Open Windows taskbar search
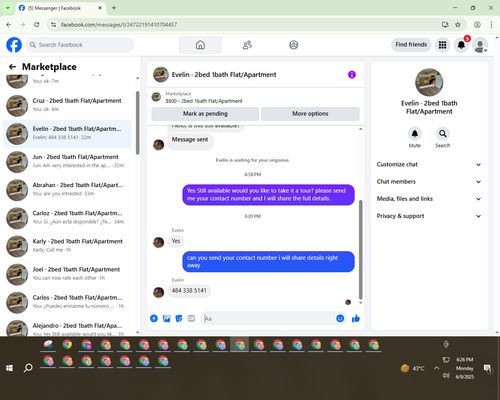Screen dimensions: 500x400 point(28,368)
